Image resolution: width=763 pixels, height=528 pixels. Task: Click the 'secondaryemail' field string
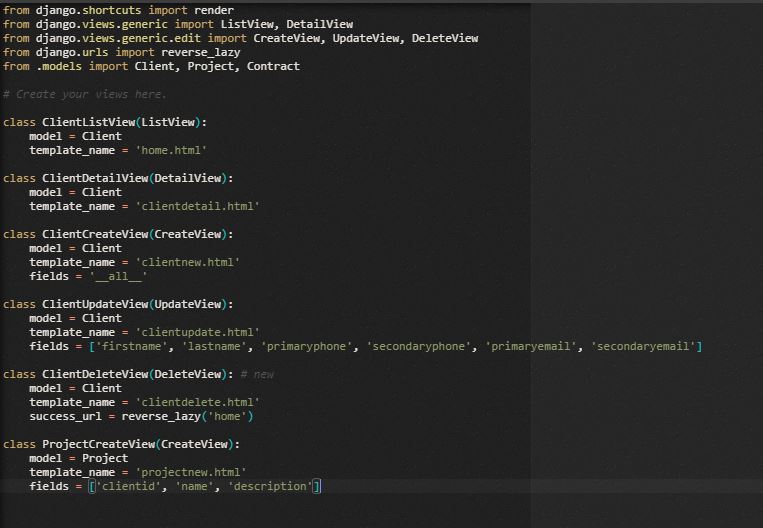[643, 346]
